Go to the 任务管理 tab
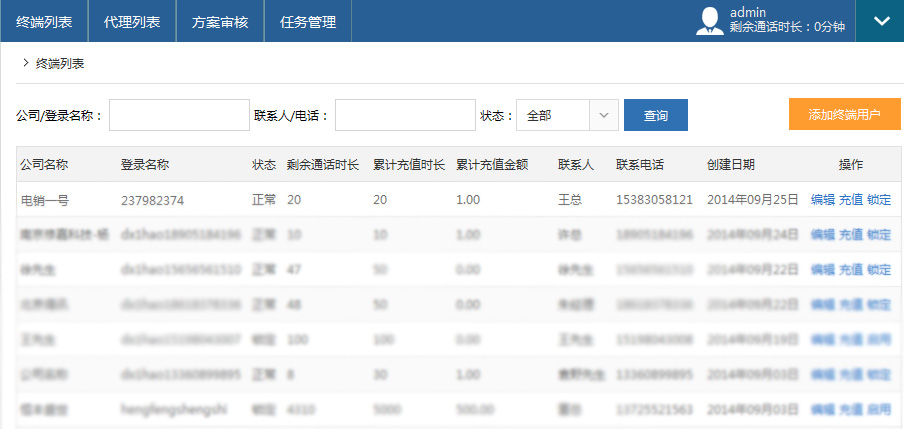The width and height of the screenshot is (904, 429). point(308,21)
